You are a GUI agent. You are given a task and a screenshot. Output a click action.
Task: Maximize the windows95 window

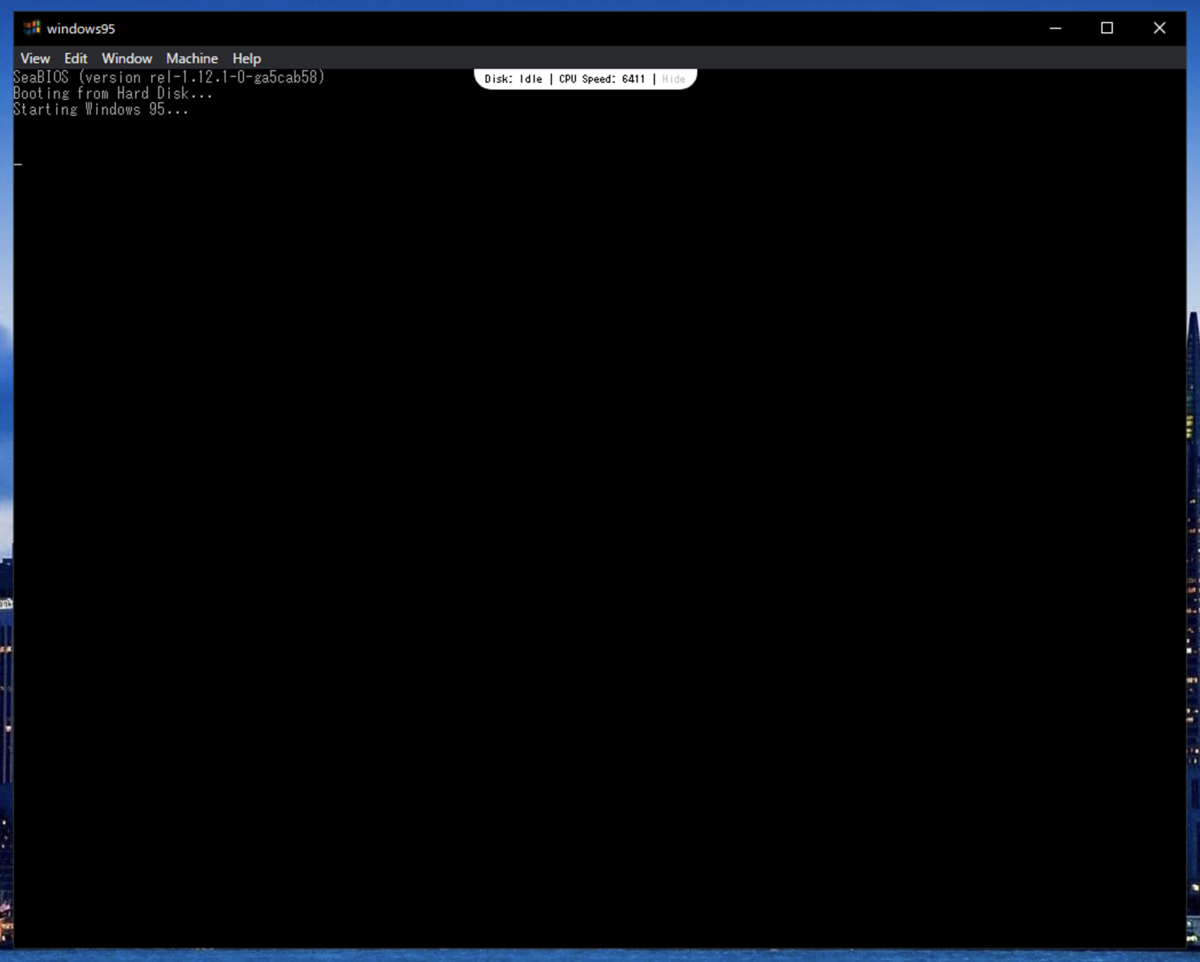(1107, 28)
